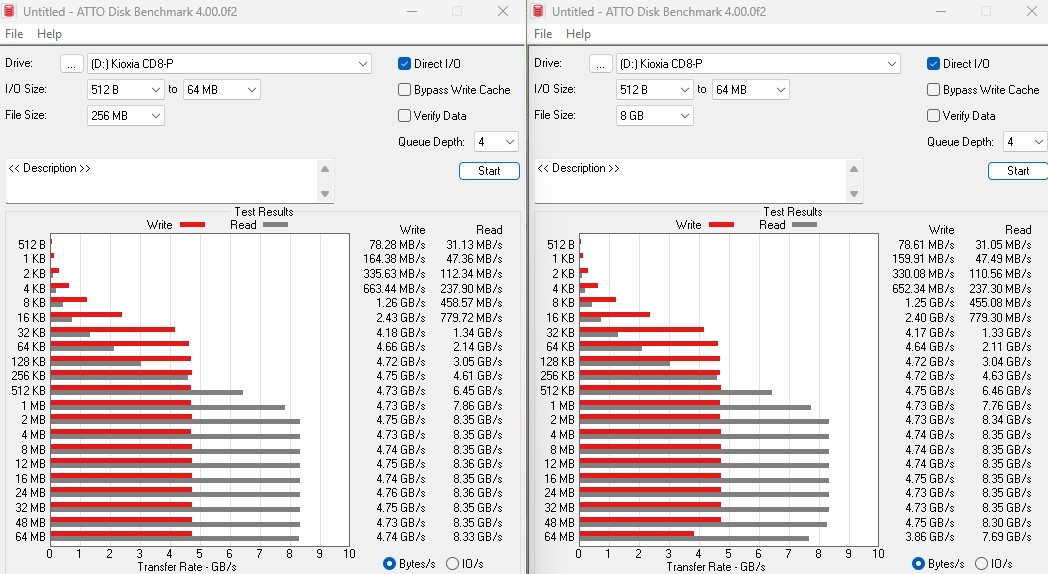Start the benchmark in left window
The image size is (1048, 574).
[489, 171]
